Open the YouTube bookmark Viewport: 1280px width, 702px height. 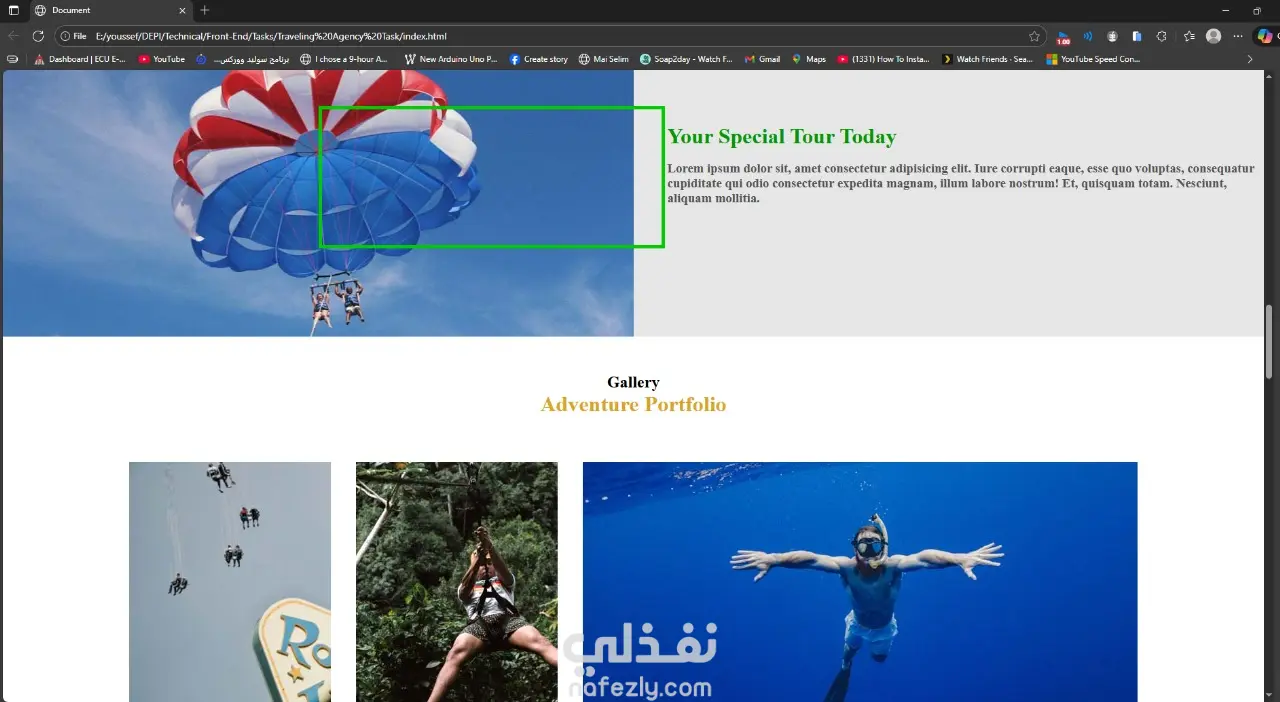tap(162, 59)
